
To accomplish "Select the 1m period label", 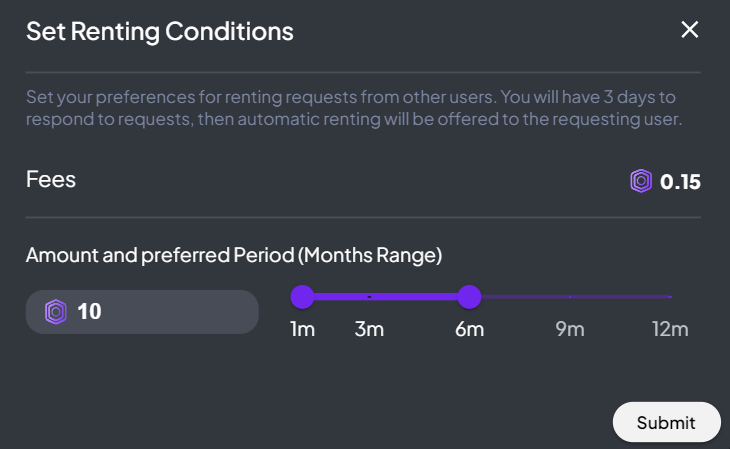I will pos(302,330).
